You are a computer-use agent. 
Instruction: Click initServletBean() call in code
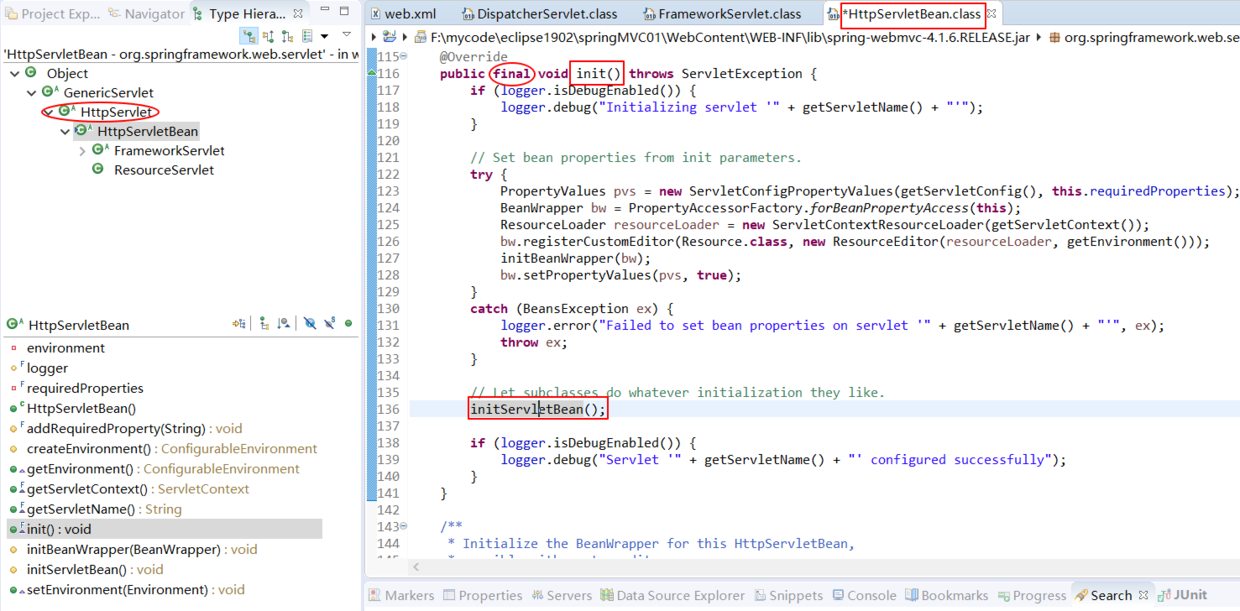(x=537, y=407)
